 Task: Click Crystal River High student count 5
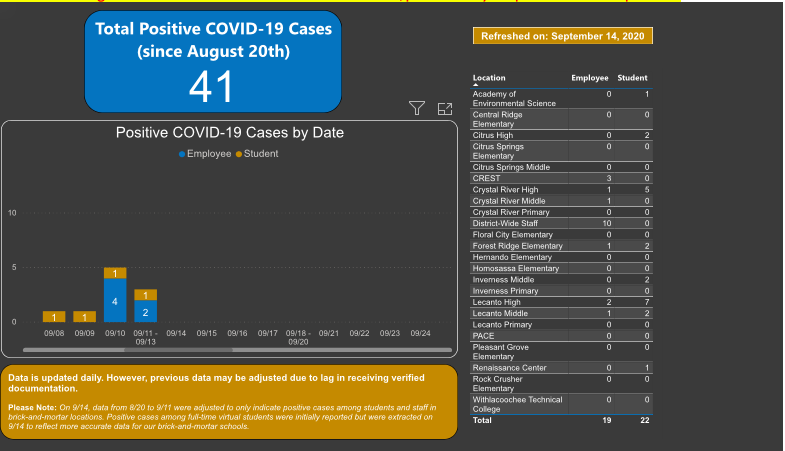(x=647, y=190)
